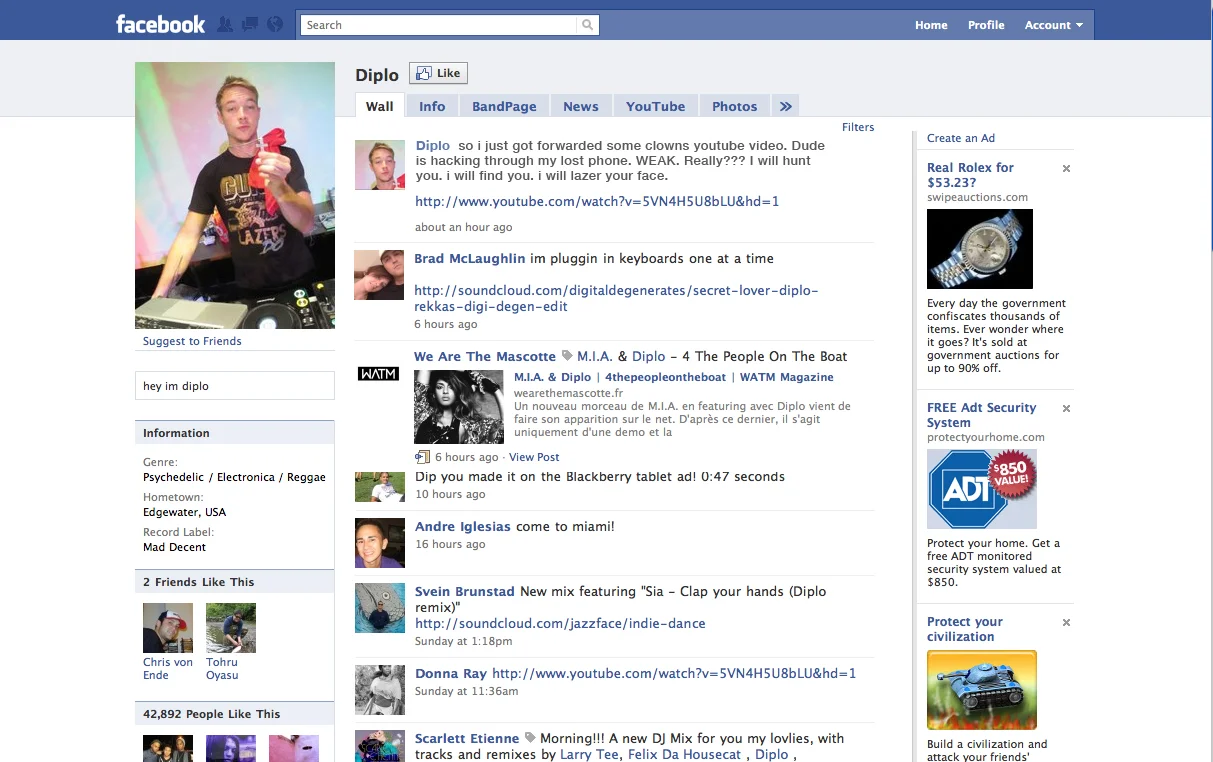The width and height of the screenshot is (1213, 762).
Task: Click the tag icon after We Are The Mascotte
Action: 567,356
